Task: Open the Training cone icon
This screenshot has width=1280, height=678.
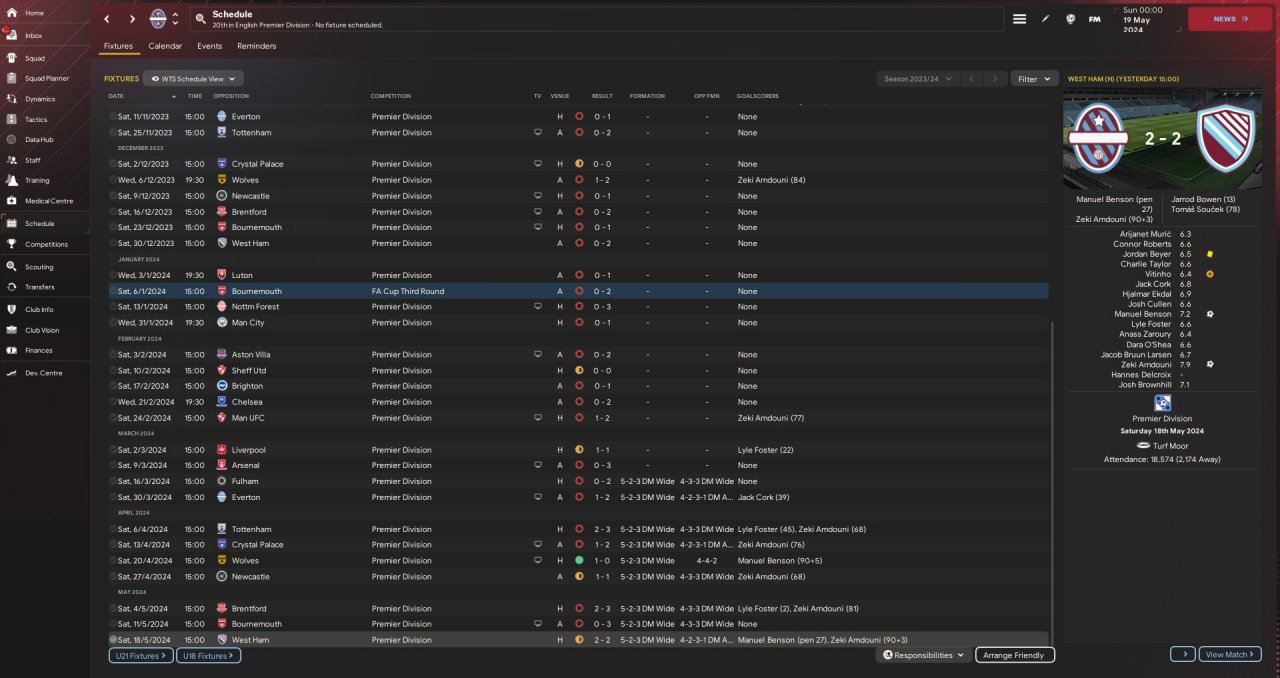Action: pyautogui.click(x=11, y=180)
